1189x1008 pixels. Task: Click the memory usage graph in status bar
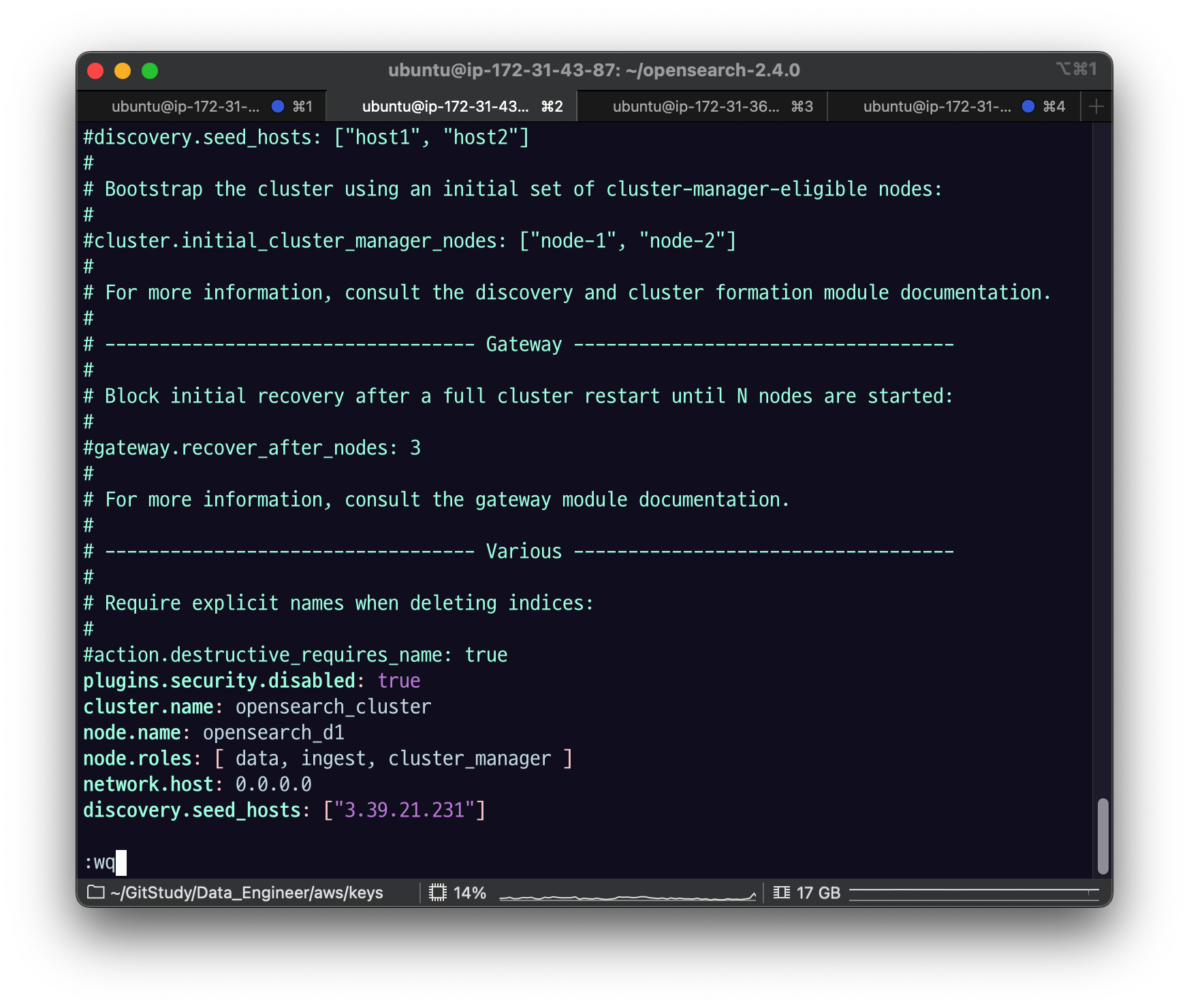(974, 894)
